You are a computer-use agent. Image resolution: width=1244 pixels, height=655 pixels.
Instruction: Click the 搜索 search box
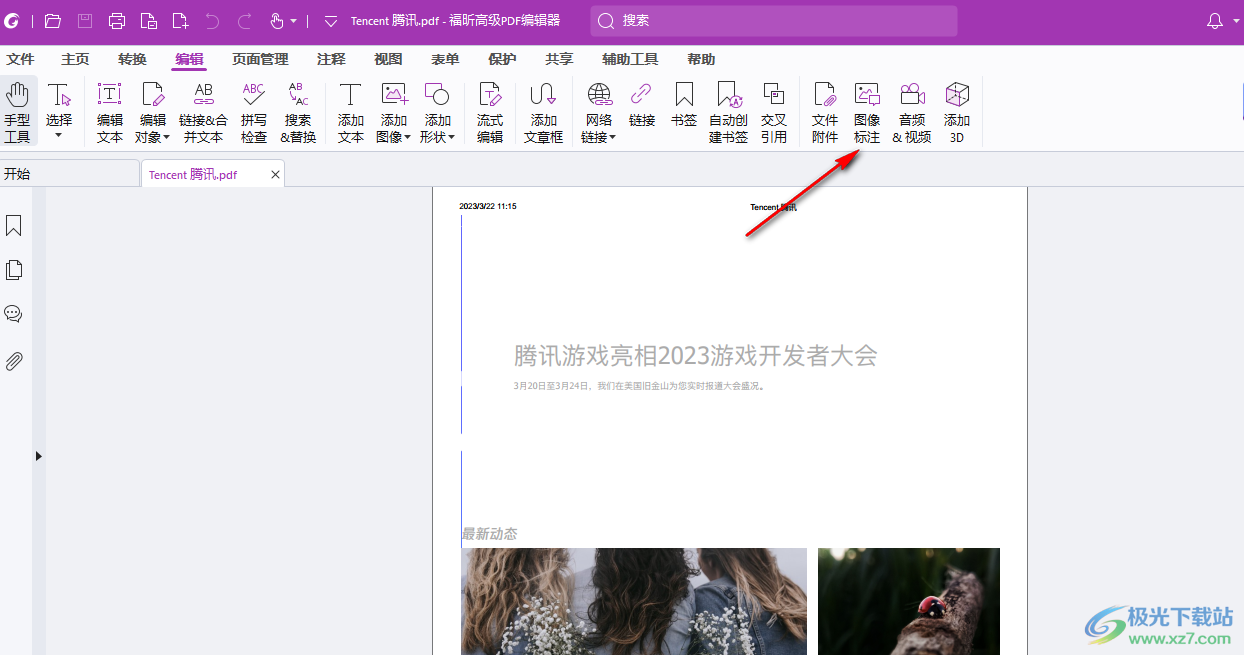tap(774, 21)
